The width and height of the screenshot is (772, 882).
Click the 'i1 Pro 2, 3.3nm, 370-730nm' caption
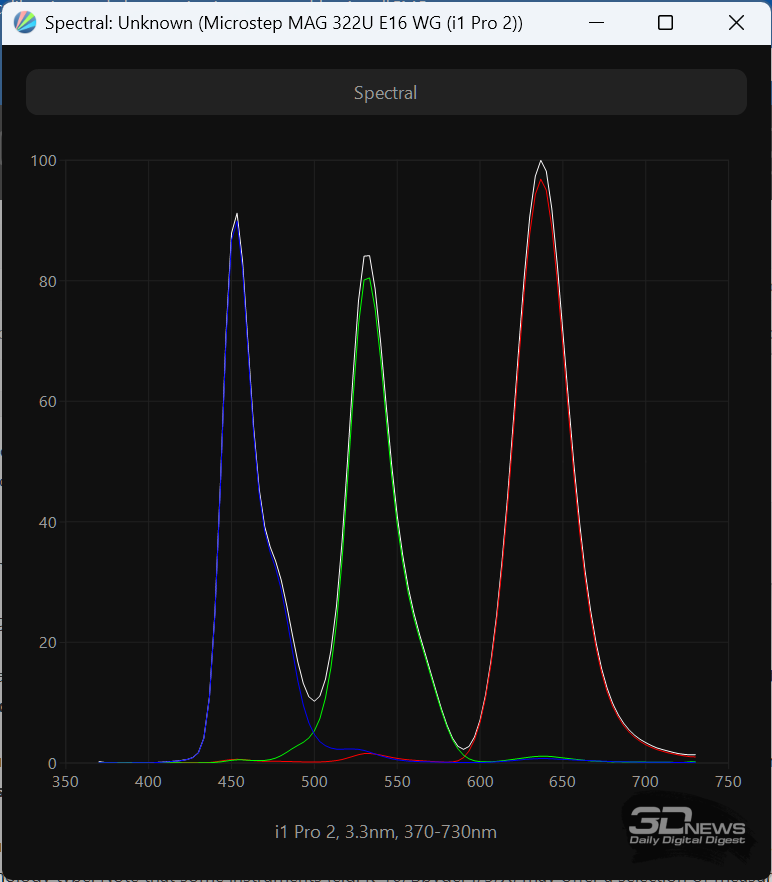point(386,832)
